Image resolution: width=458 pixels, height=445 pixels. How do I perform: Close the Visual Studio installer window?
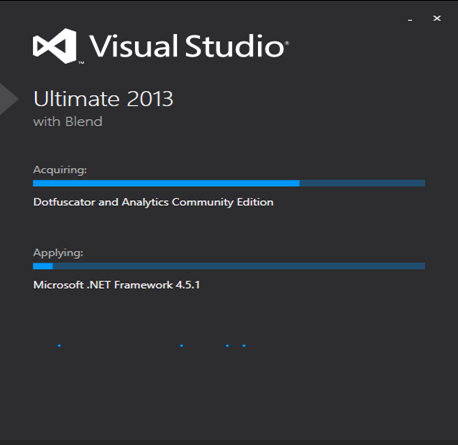[x=437, y=18]
